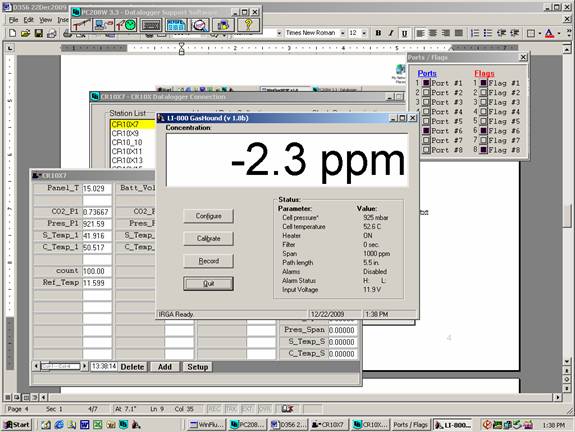Apply Justify alignment in Word toolbar
This screenshot has height=432, width=575.
(459, 33)
